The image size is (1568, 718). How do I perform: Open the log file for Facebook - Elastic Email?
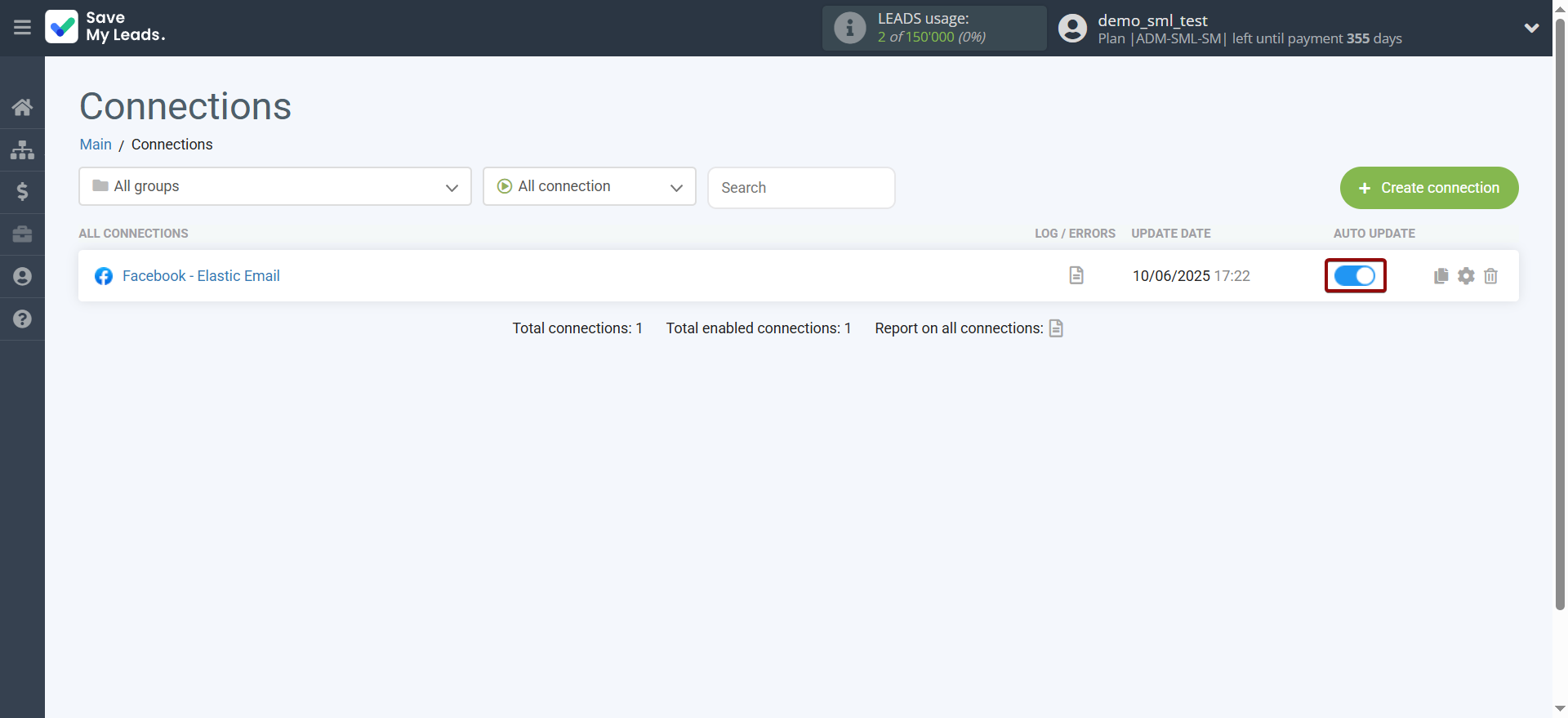tap(1076, 275)
